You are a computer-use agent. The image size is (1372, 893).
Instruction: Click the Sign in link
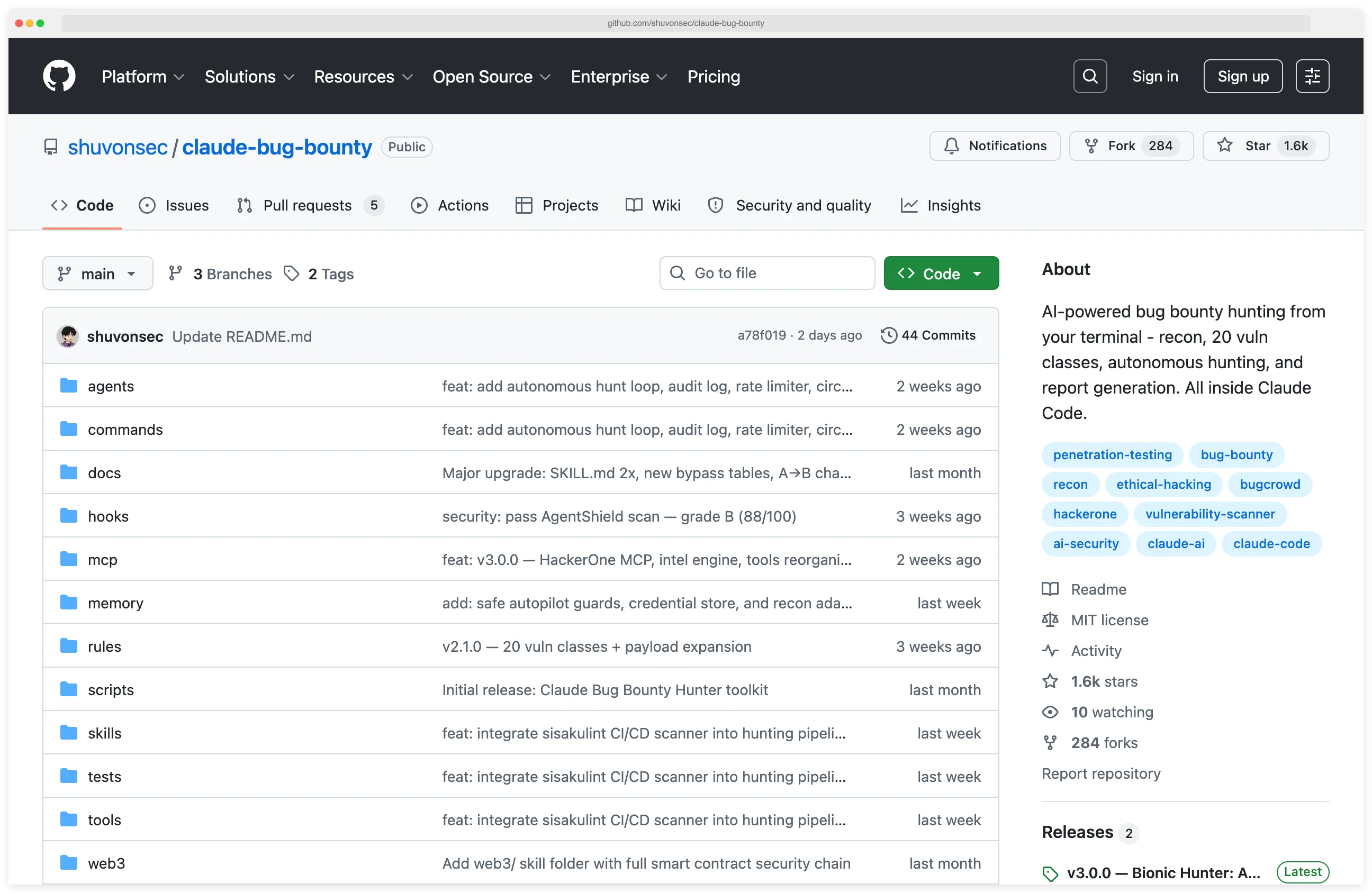1154,76
